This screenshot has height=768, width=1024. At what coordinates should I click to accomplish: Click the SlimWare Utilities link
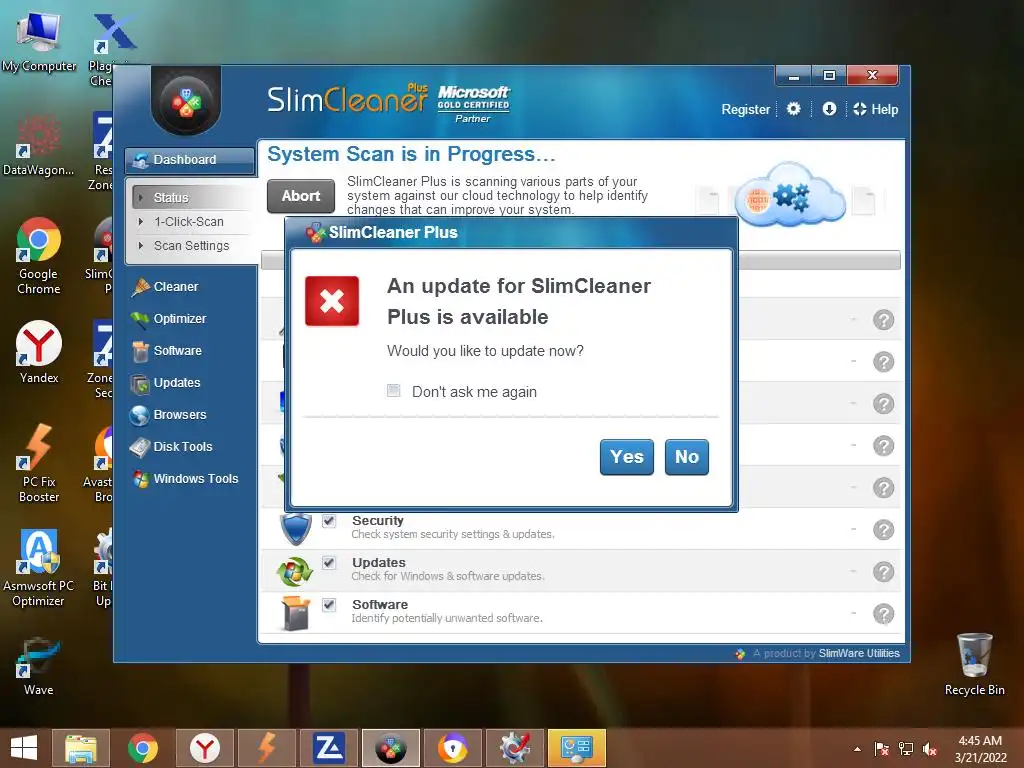[859, 653]
